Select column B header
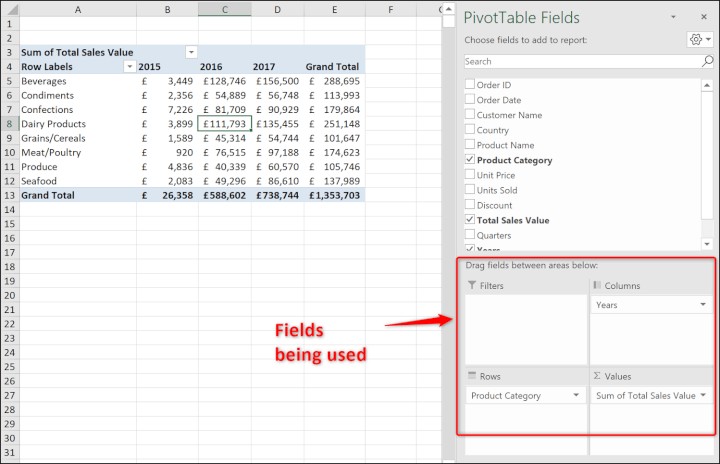Image resolution: width=720 pixels, height=464 pixels. [x=168, y=9]
